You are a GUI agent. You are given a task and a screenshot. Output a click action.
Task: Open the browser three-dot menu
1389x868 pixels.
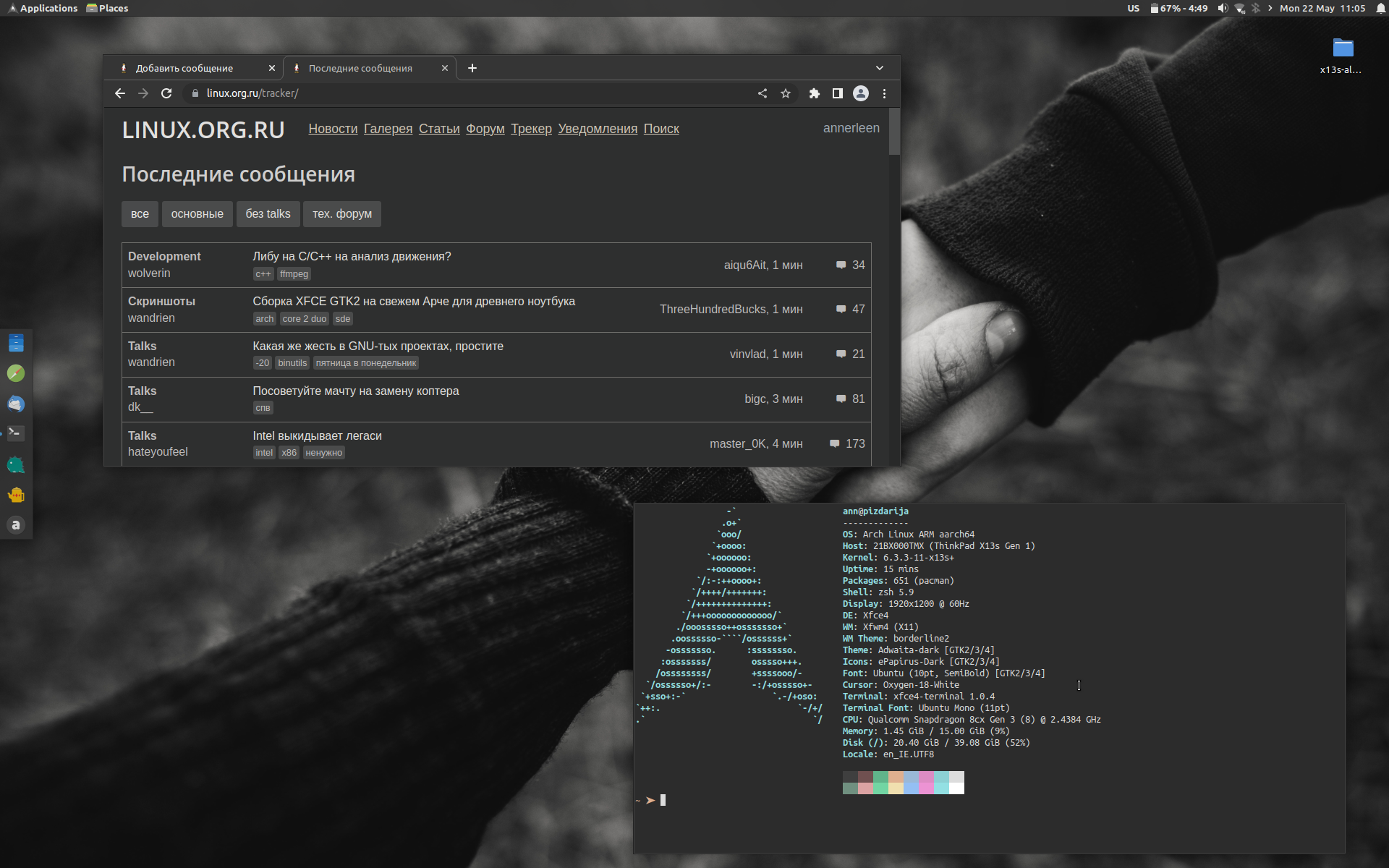884,93
